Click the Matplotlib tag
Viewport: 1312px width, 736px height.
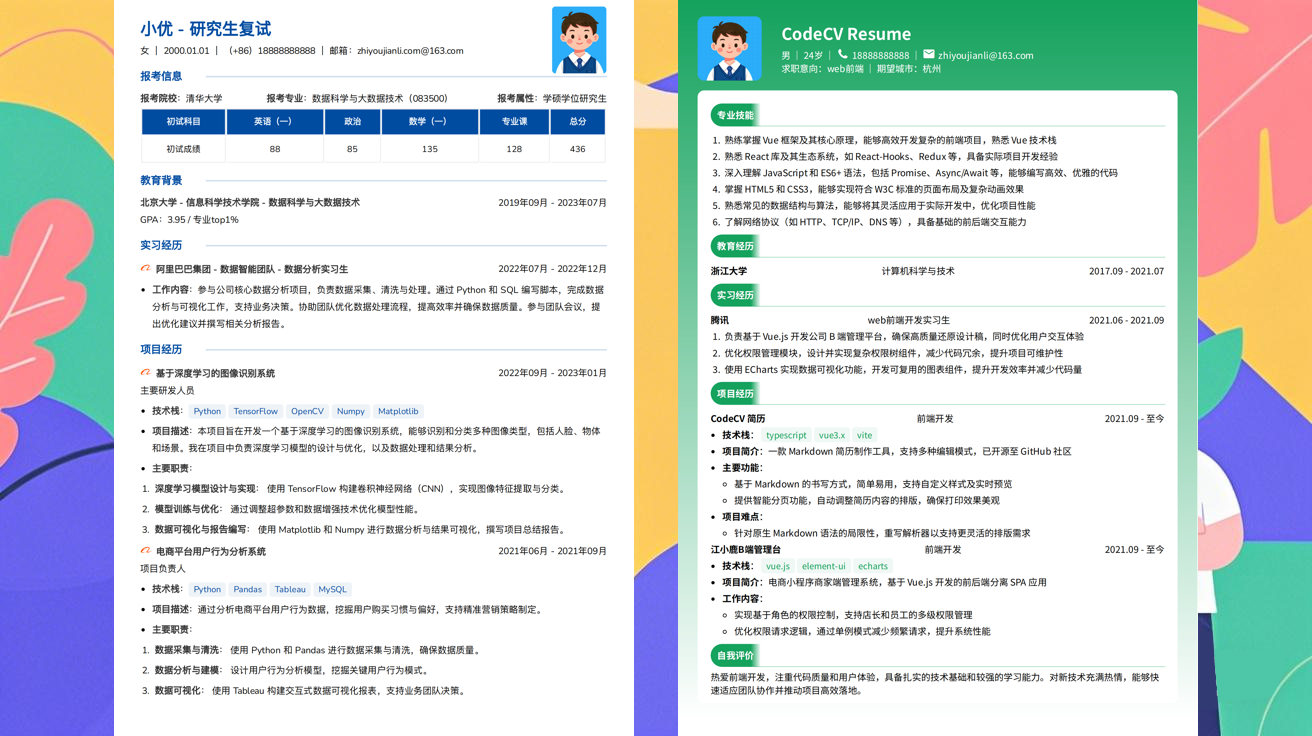pos(398,411)
